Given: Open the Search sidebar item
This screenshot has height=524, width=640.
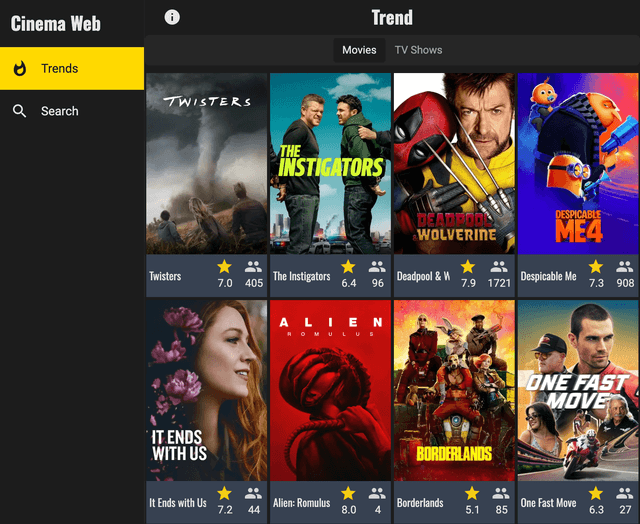Looking at the screenshot, I should (x=72, y=111).
